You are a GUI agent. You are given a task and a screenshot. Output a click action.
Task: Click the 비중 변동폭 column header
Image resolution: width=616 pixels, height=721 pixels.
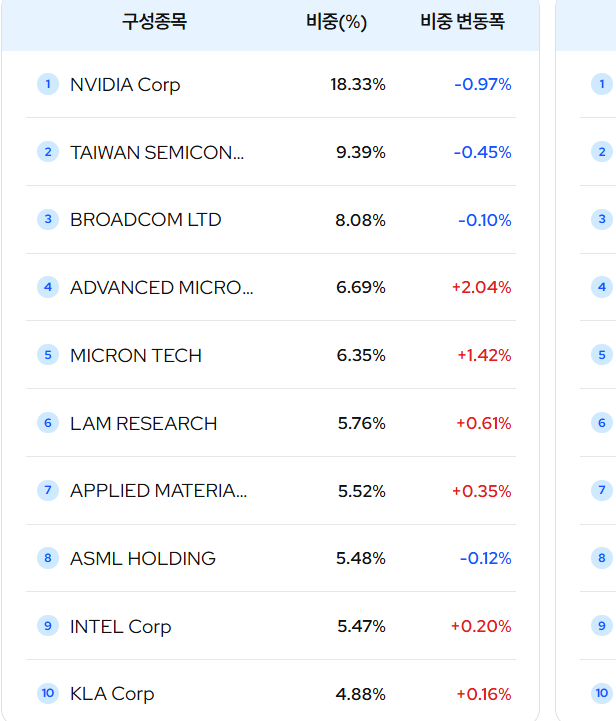point(462,22)
